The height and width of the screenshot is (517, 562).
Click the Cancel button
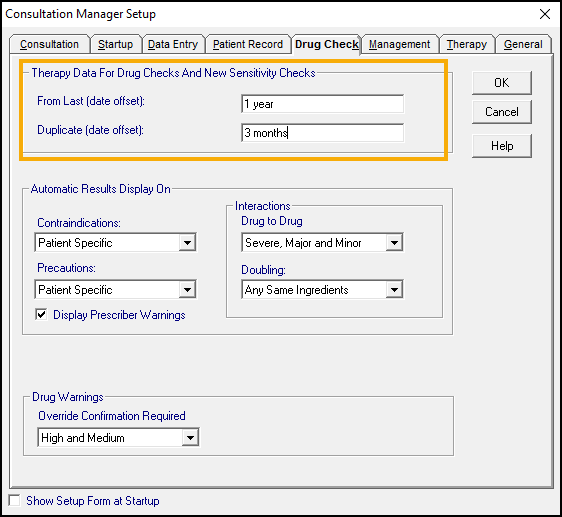tap(501, 112)
